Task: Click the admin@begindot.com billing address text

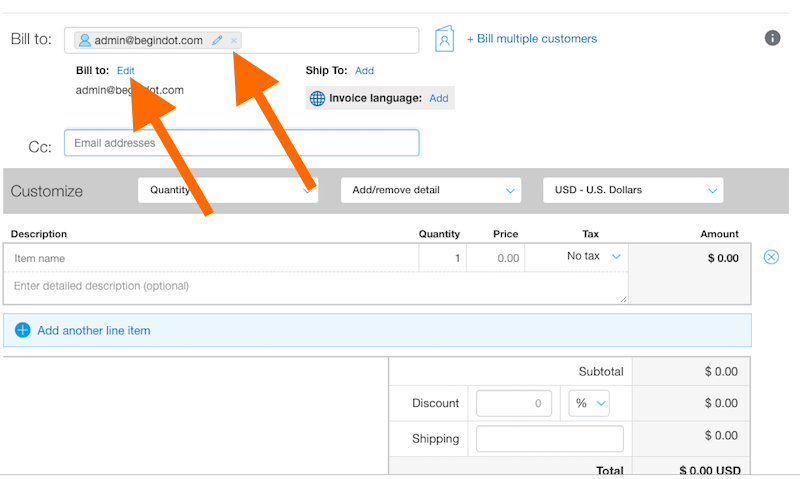Action: 130,90
